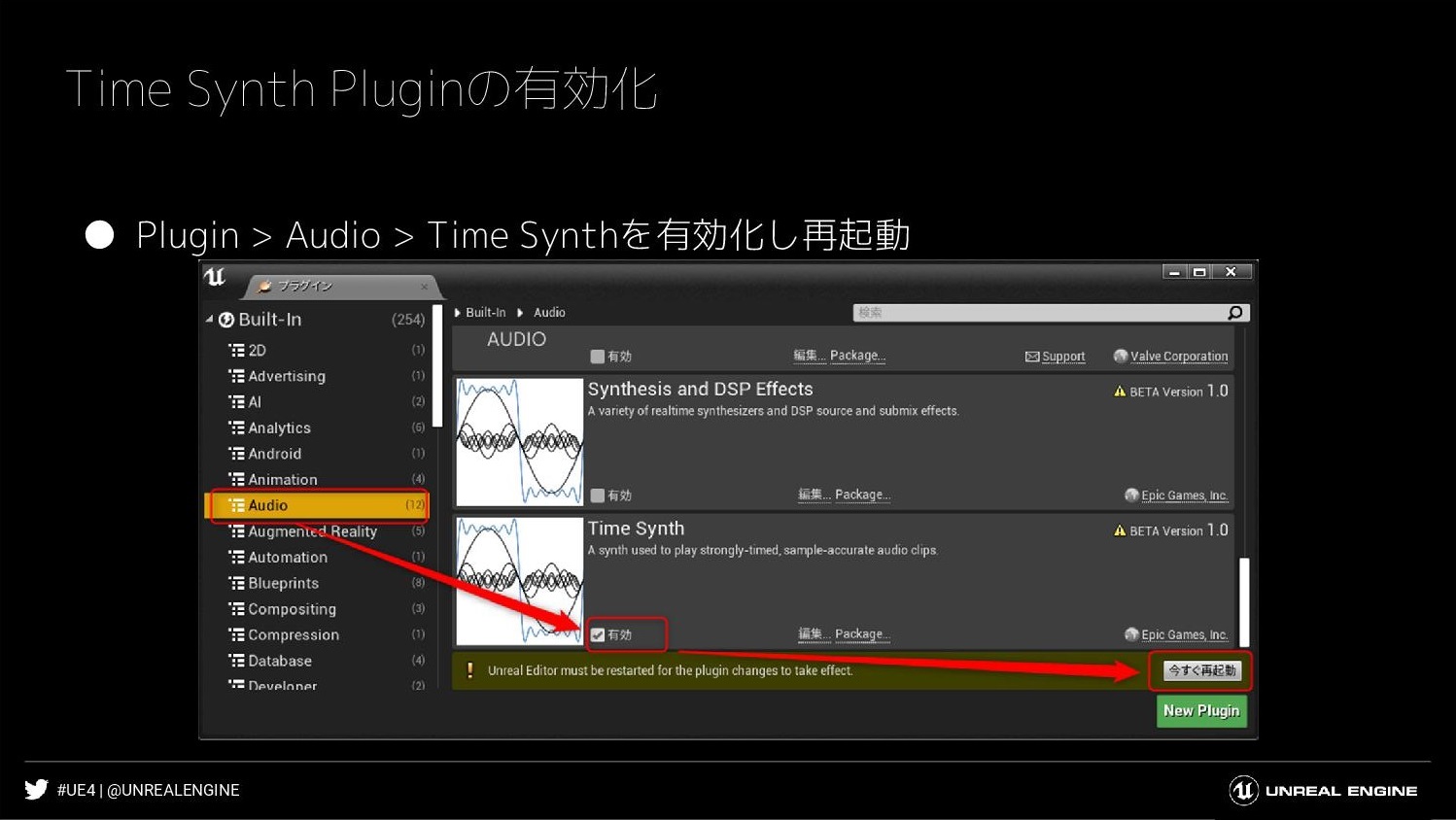Click the Time Synth beta warning icon
1456x820 pixels.
(x=1120, y=530)
